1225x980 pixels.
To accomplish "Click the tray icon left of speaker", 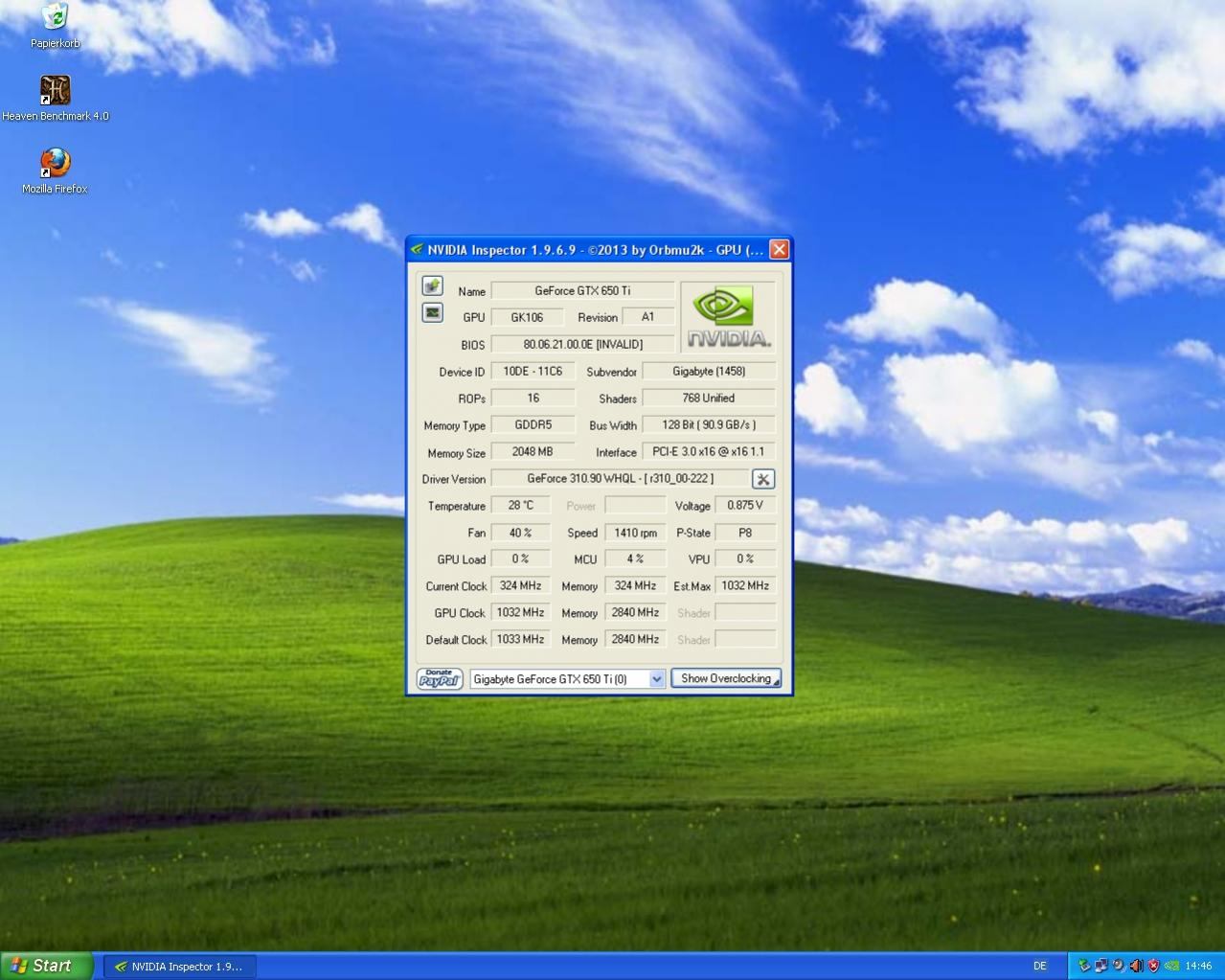I will (x=1119, y=966).
